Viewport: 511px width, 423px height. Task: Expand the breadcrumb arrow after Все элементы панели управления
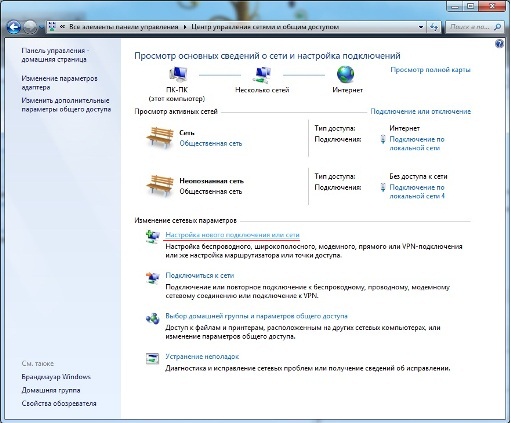[x=185, y=27]
